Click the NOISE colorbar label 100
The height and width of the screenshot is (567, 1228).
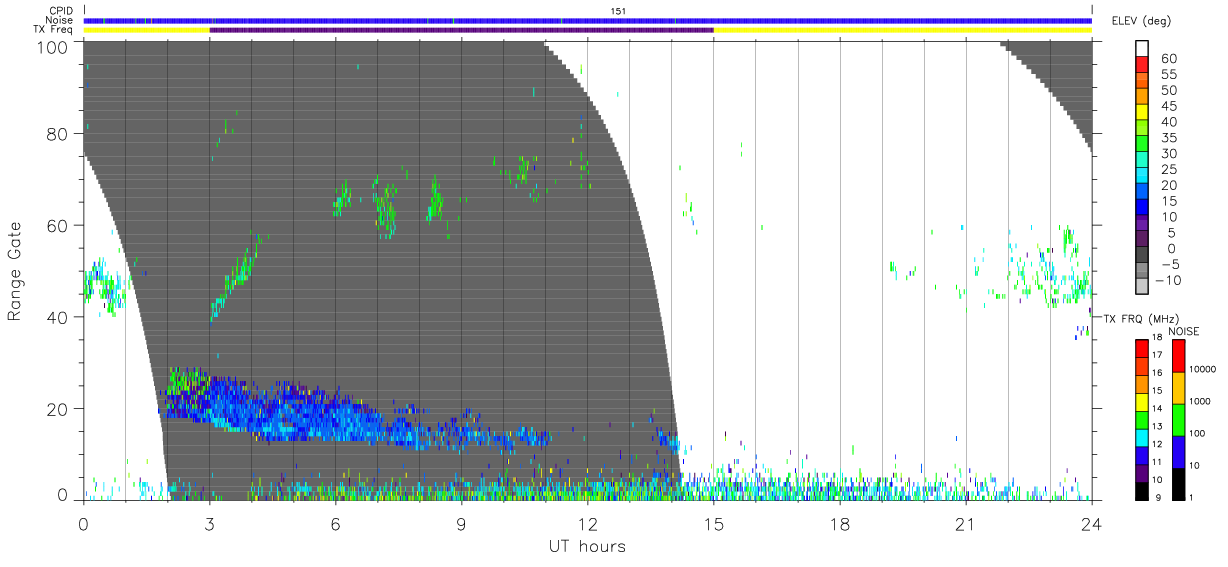pyautogui.click(x=1196, y=433)
